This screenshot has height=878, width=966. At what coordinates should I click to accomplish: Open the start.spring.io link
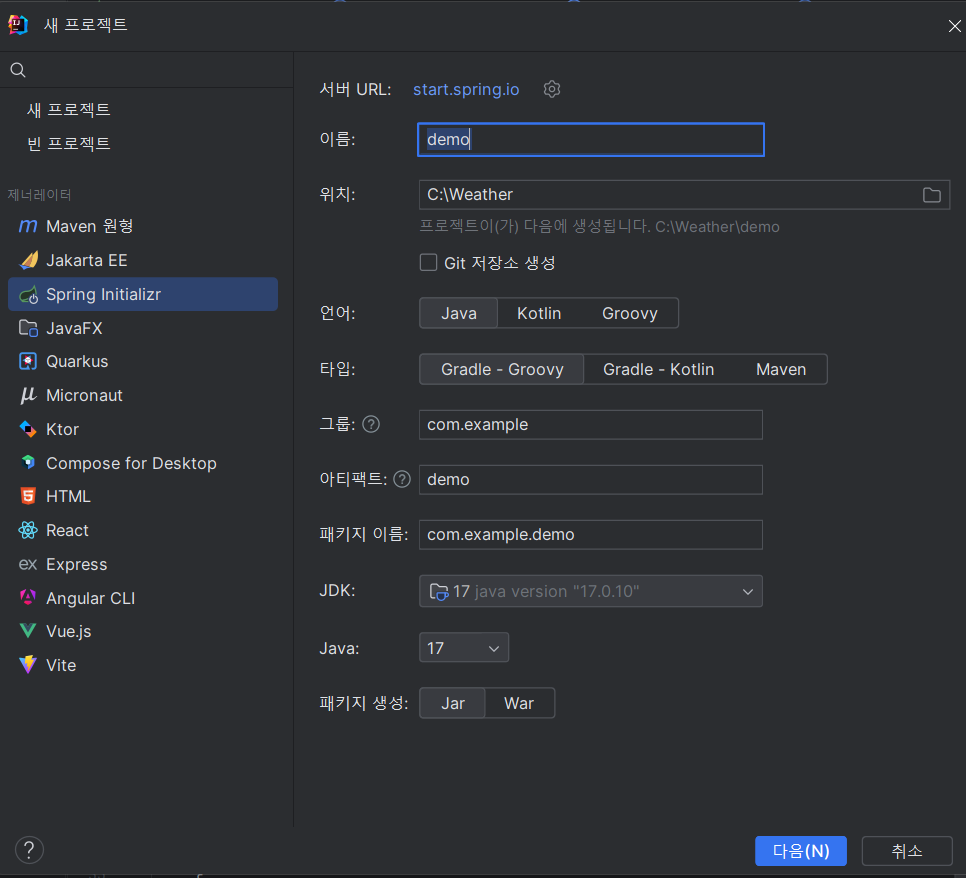pos(465,89)
